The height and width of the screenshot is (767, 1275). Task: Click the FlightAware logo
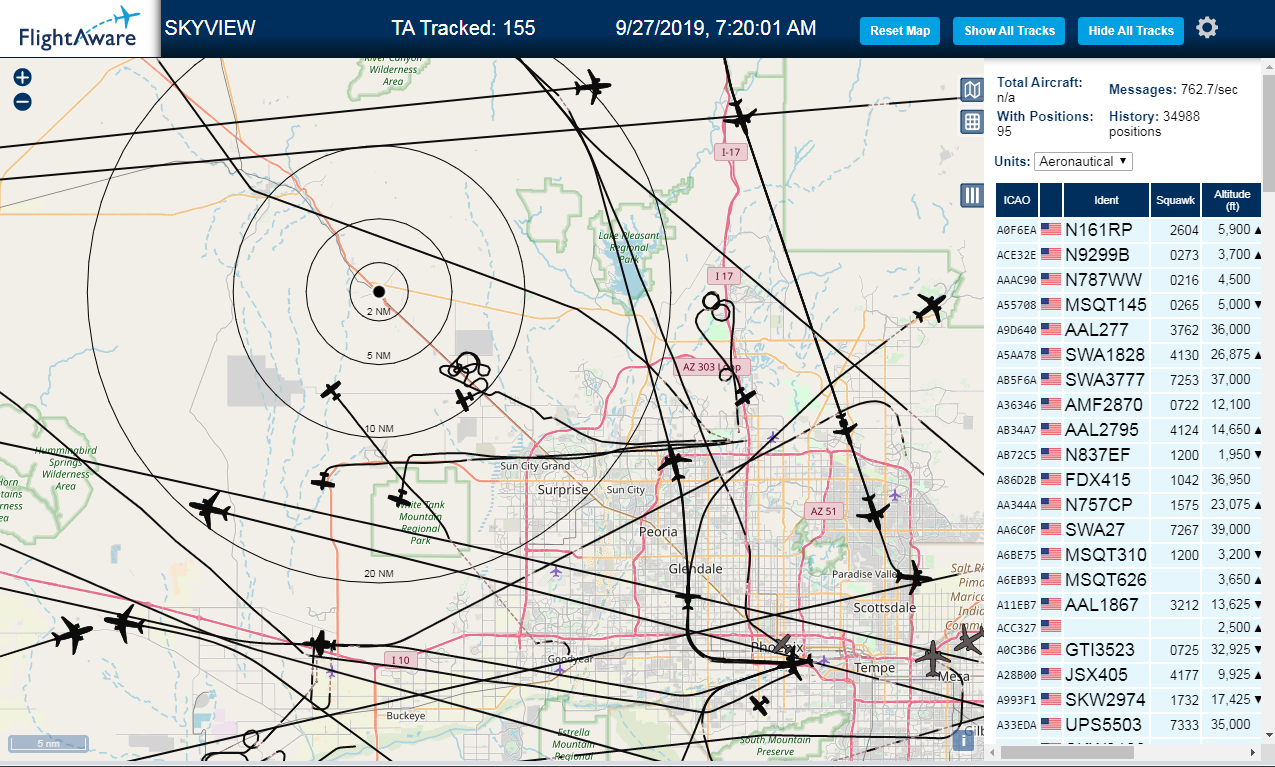tap(80, 28)
